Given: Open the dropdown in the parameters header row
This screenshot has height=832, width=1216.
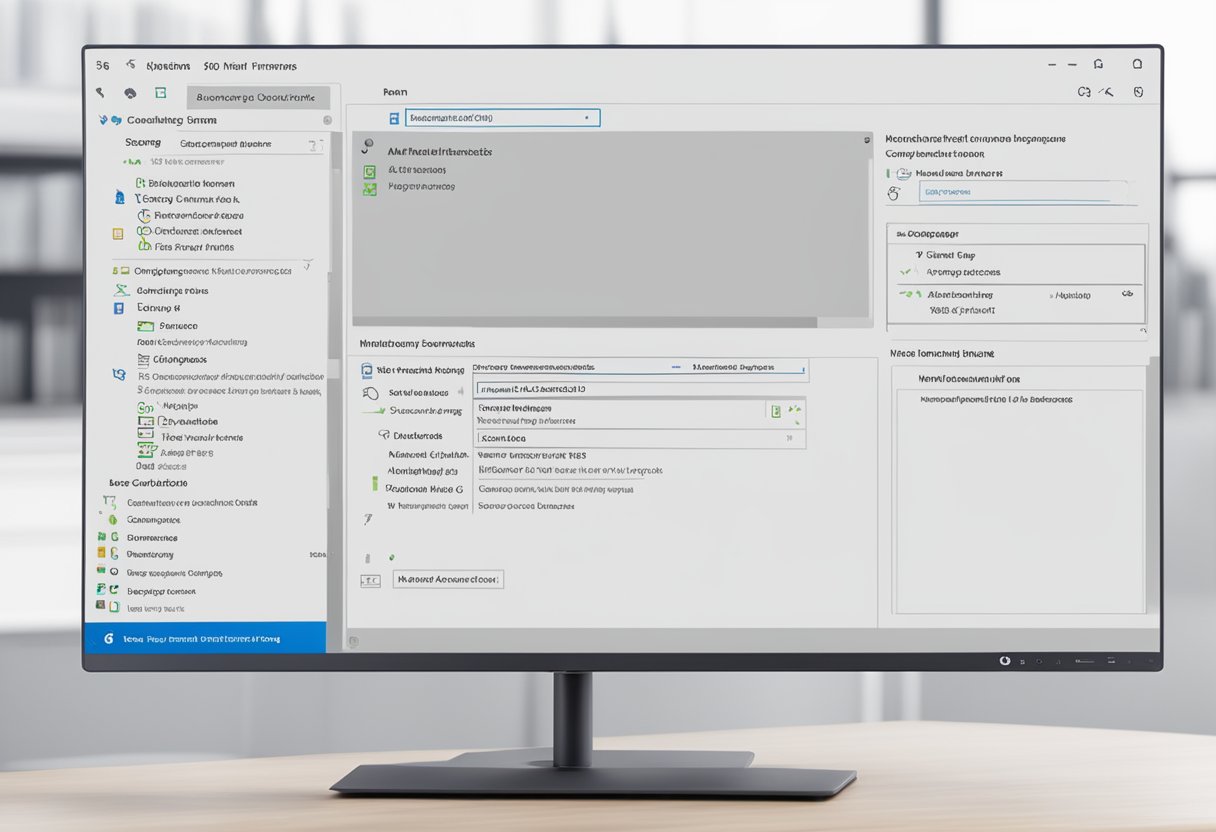Looking at the screenshot, I should (x=803, y=369).
